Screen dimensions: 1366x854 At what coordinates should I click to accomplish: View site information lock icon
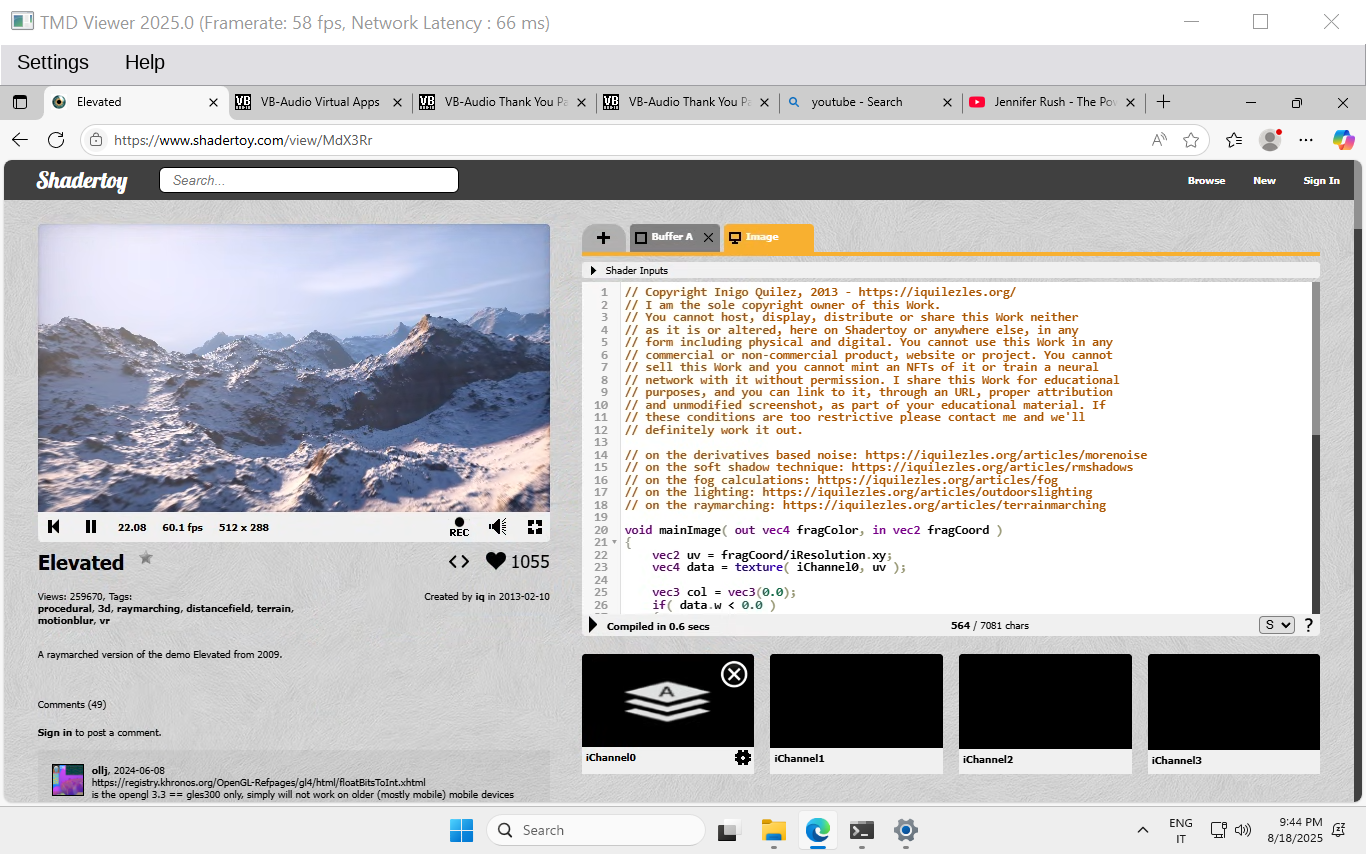(95, 141)
